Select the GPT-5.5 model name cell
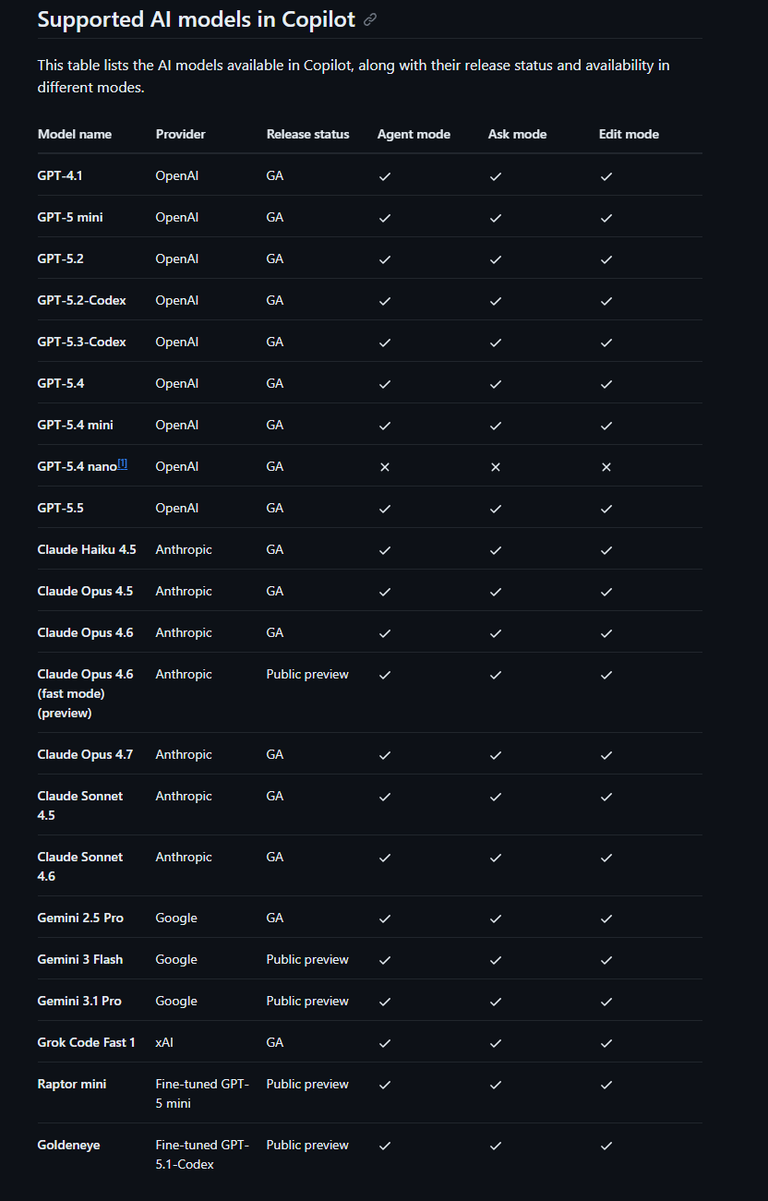The width and height of the screenshot is (768, 1201). [x=61, y=508]
